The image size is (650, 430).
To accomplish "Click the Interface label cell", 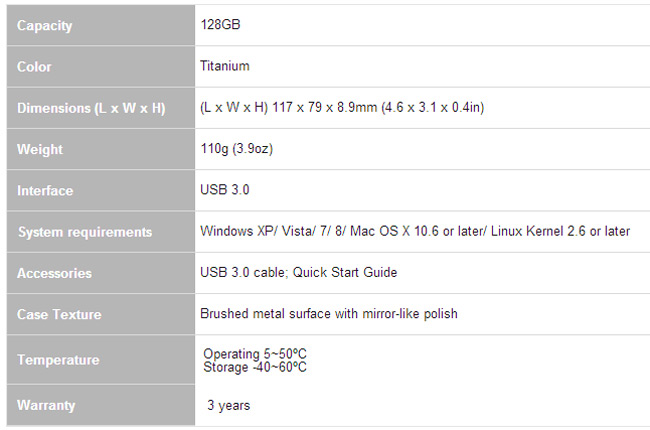I will pyautogui.click(x=45, y=190).
